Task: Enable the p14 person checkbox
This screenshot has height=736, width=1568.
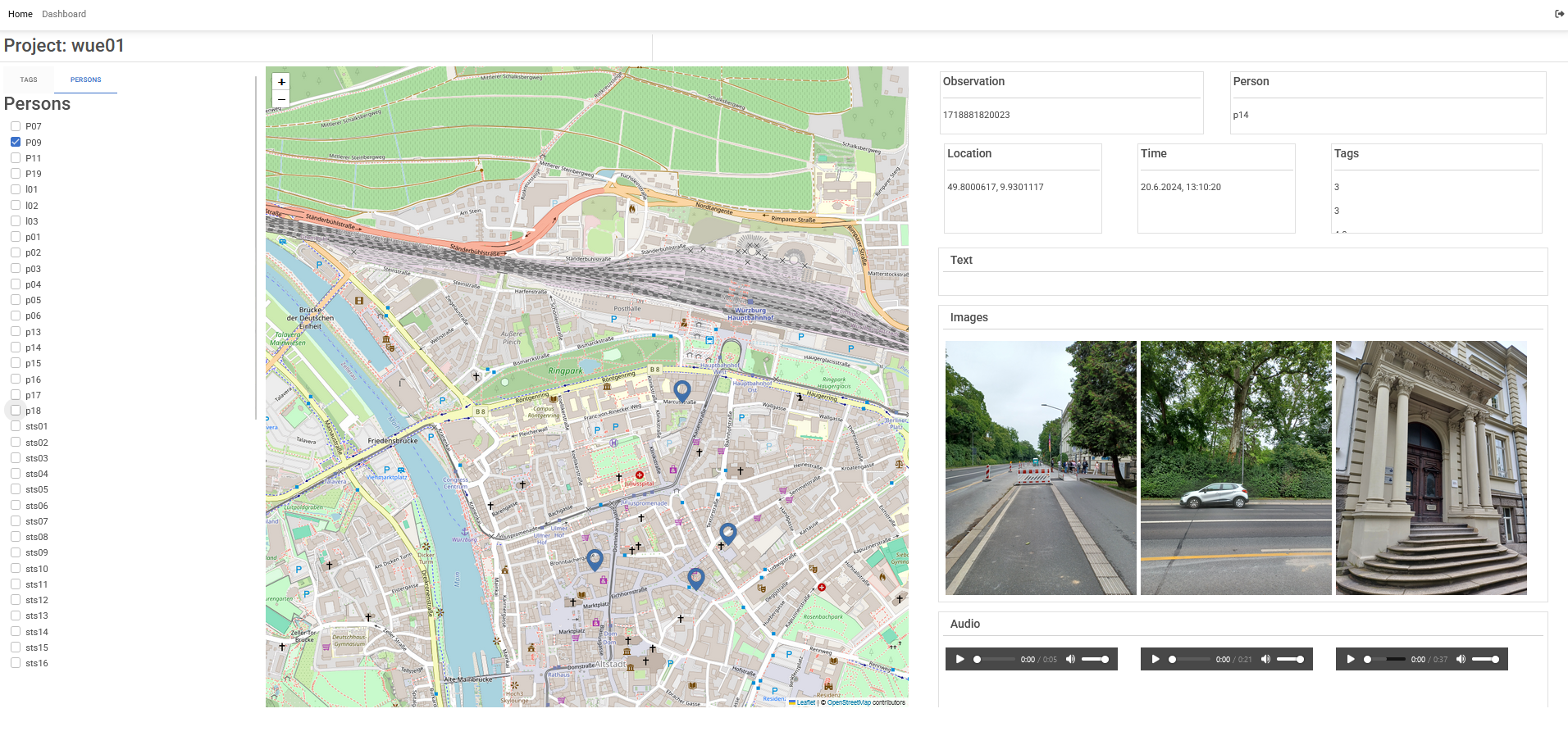Action: click(x=16, y=348)
